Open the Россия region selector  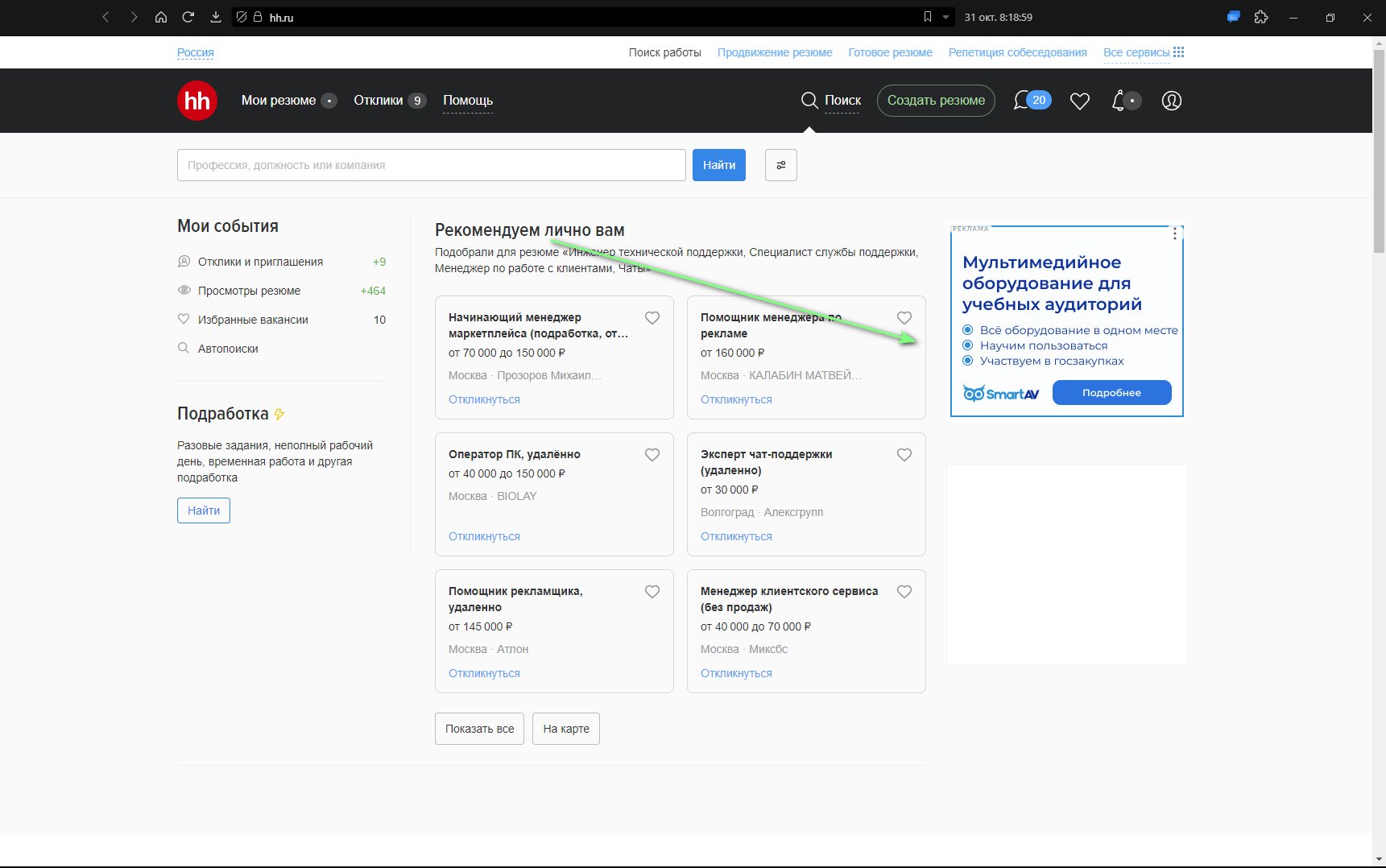click(195, 52)
